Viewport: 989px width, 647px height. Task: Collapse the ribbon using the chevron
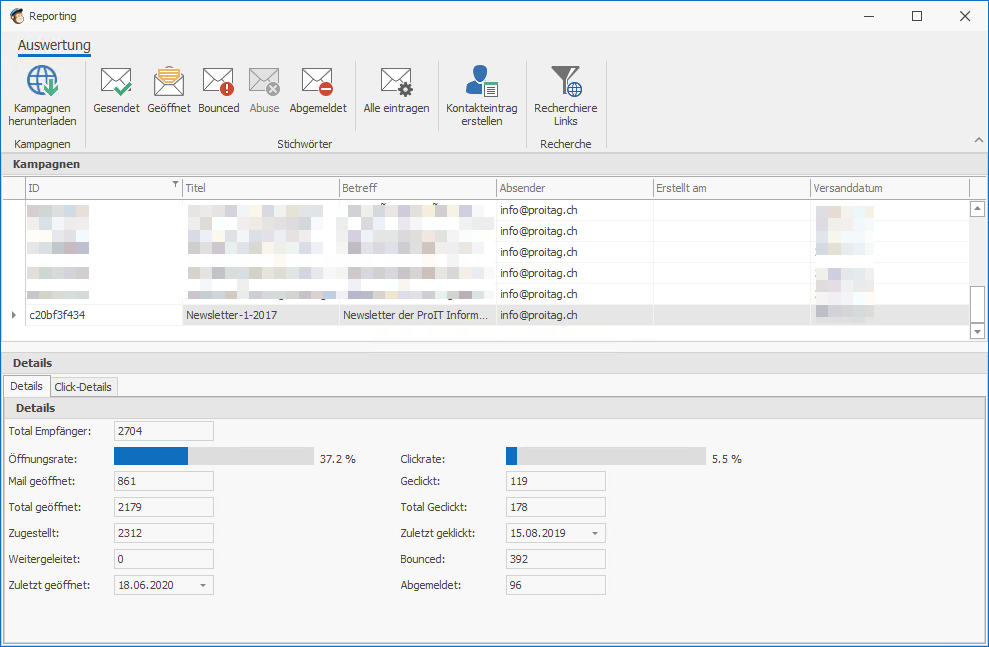coord(977,140)
